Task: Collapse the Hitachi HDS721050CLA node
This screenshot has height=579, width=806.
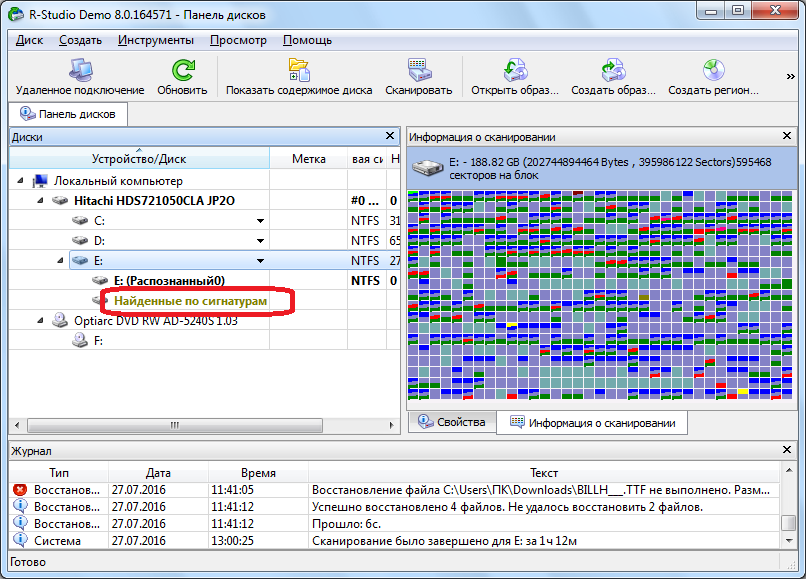Action: 41,201
